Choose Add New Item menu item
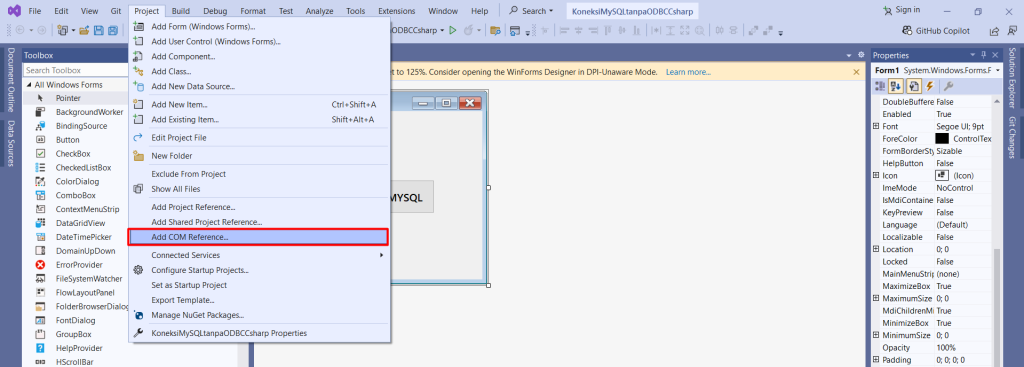Viewport: 1024px width, 367px height. coord(260,104)
